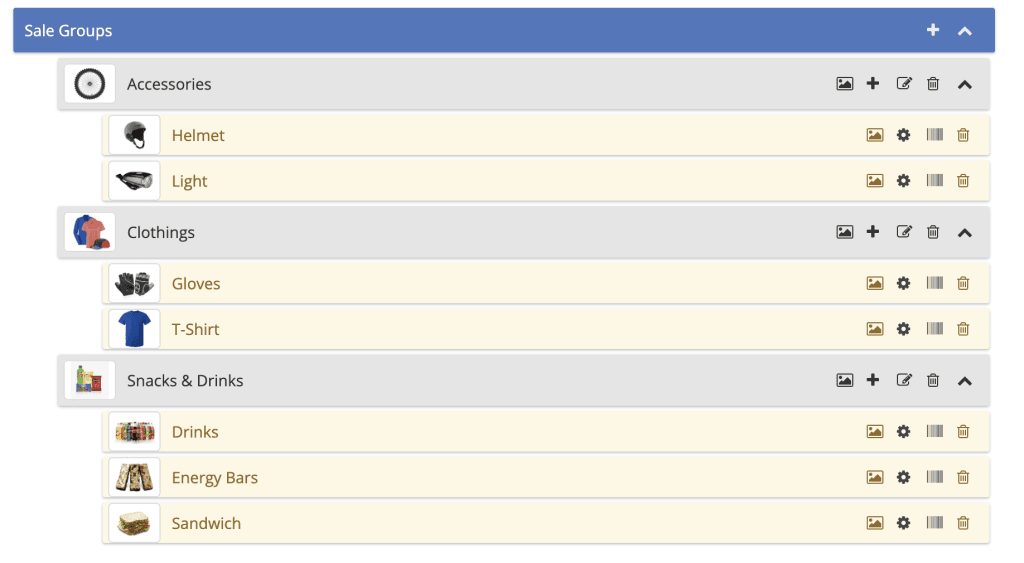Delete the Accessories group
Viewport: 1024px width, 563px height.
pos(933,84)
